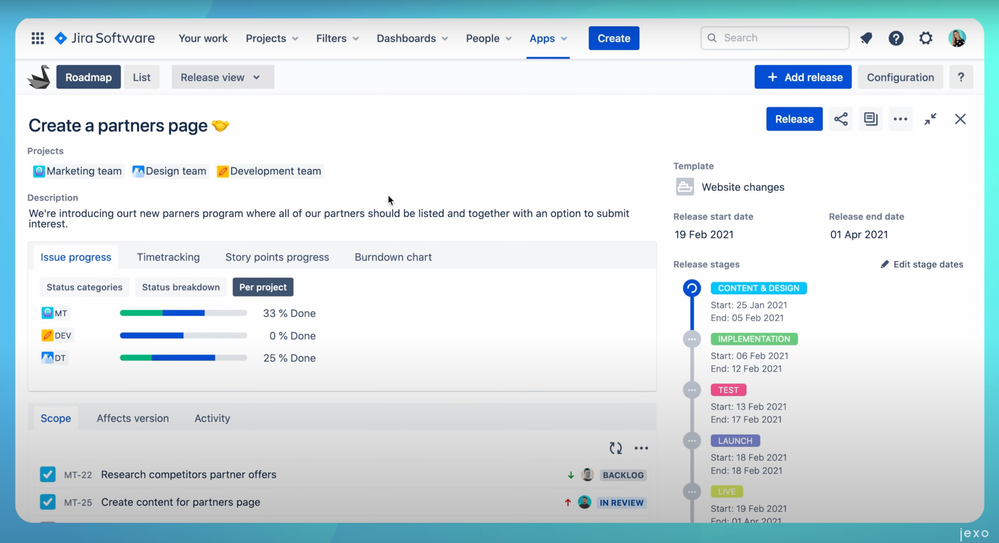Collapse the release detail view icon

click(930, 119)
